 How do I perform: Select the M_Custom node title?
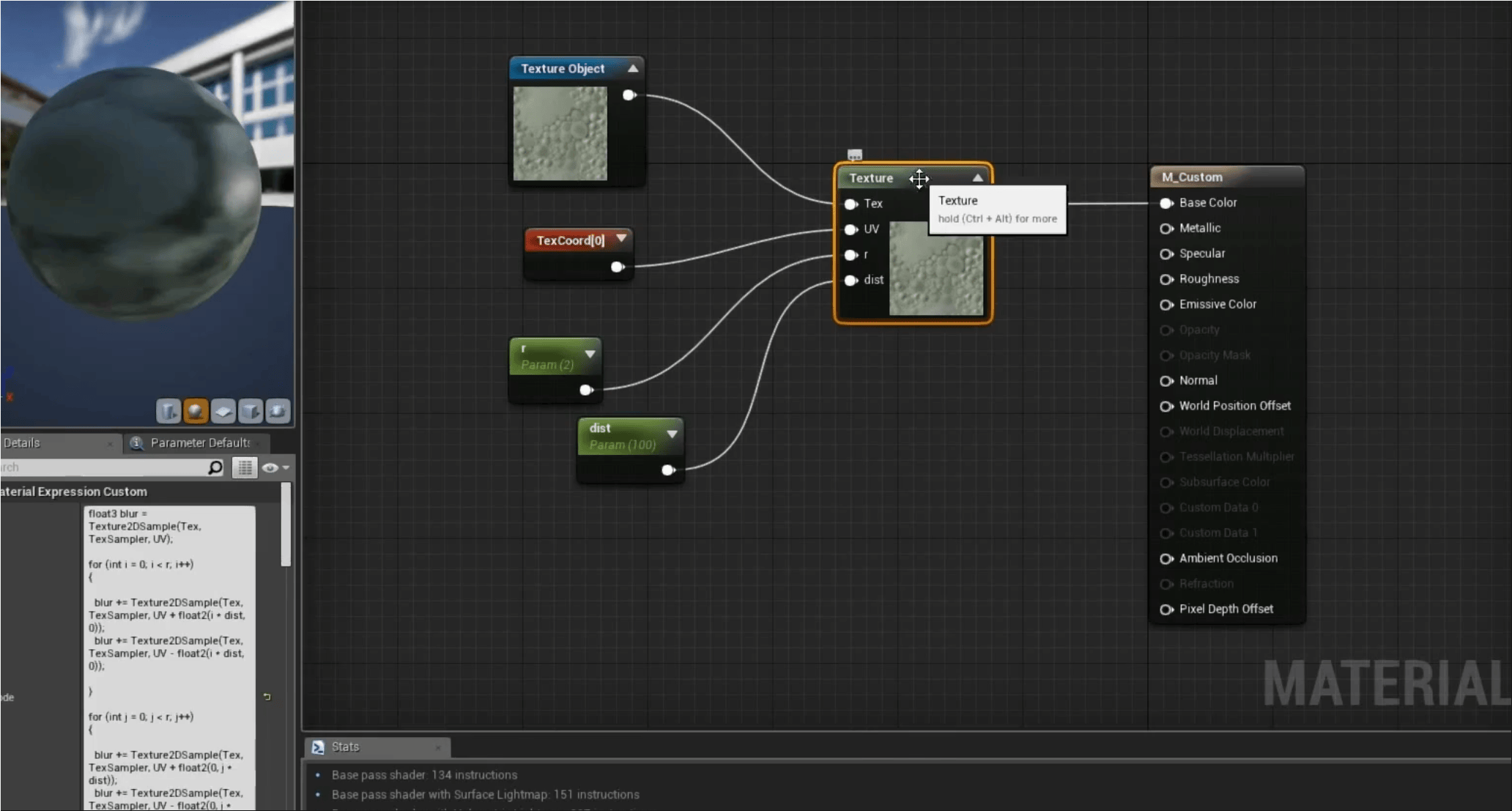[x=1192, y=177]
